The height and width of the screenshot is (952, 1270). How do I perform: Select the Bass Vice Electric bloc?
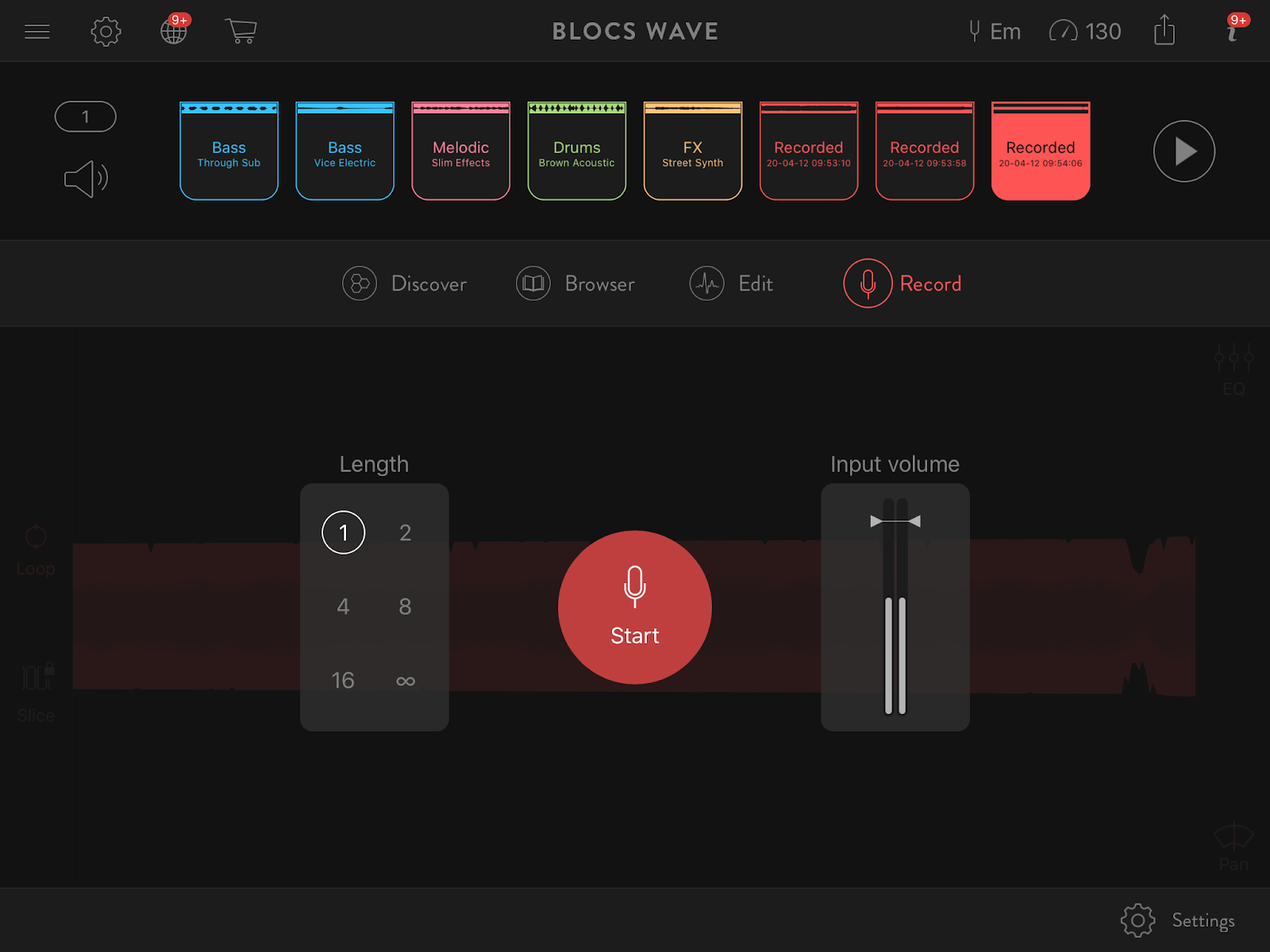pos(345,151)
